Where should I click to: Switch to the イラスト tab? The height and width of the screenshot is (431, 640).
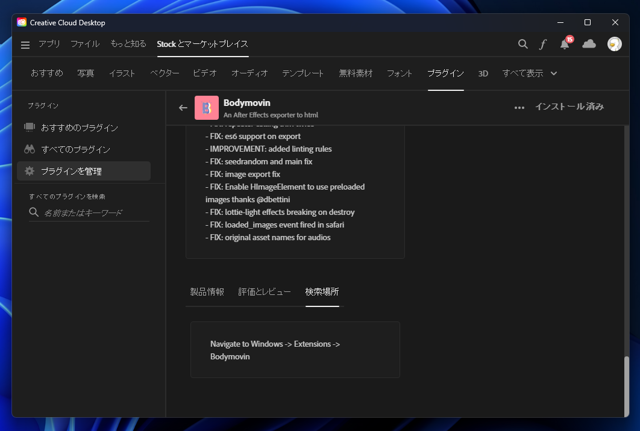click(122, 73)
